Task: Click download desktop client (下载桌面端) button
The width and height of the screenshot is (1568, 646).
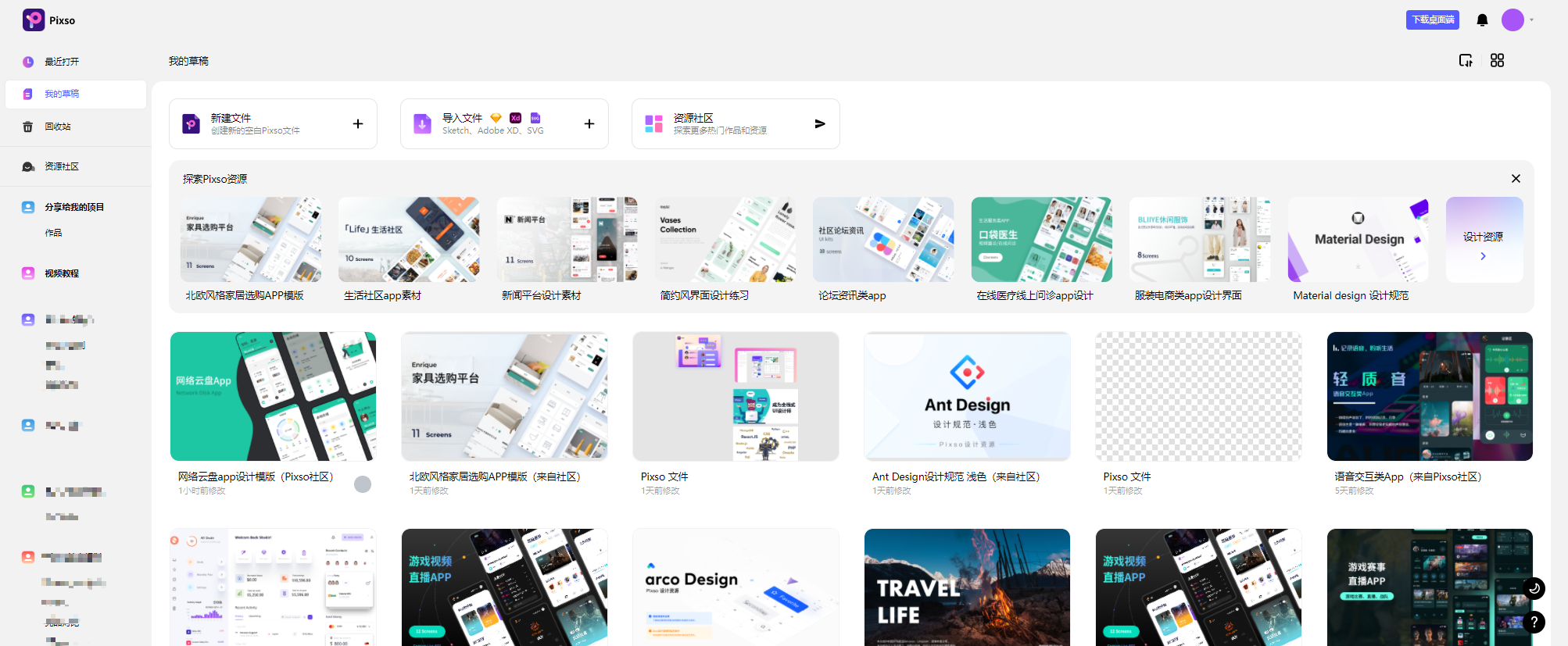Action: point(1432,20)
